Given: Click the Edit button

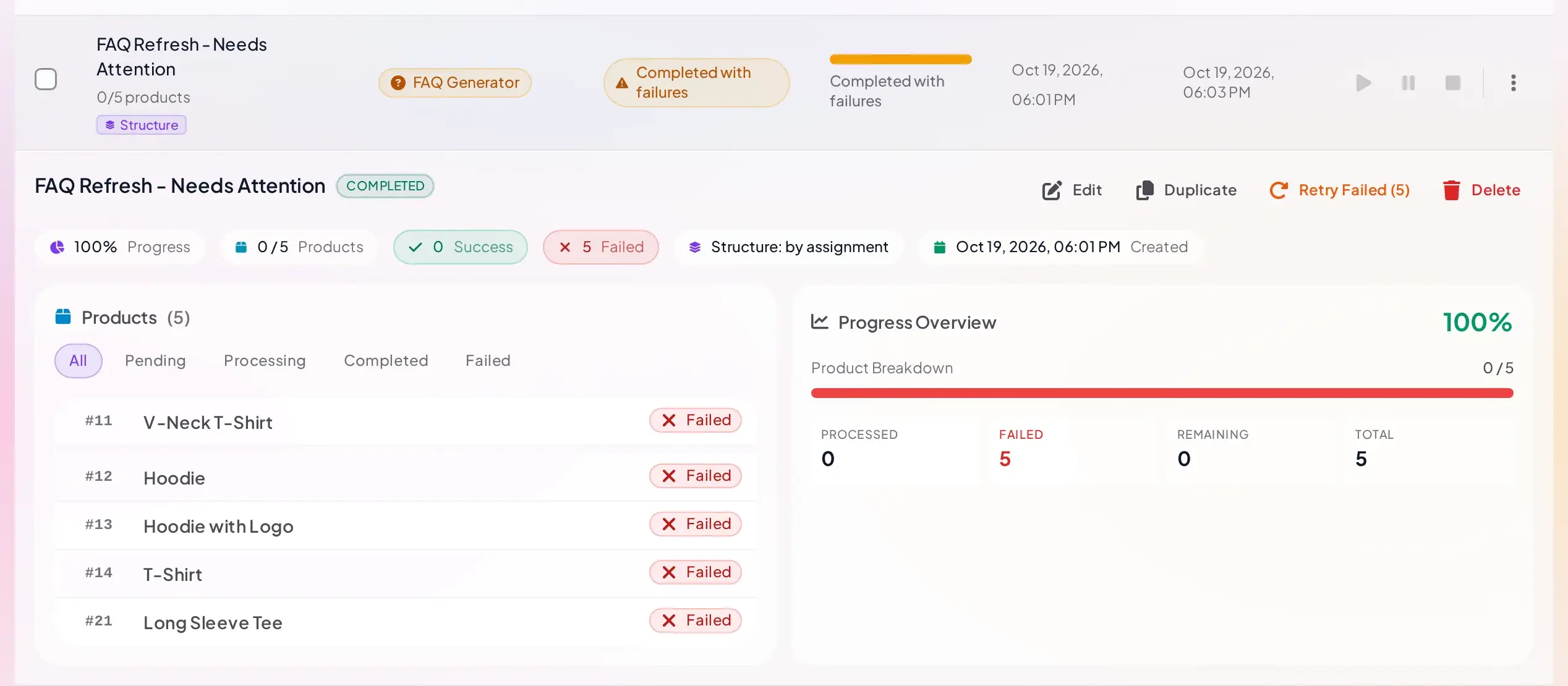Looking at the screenshot, I should click(x=1072, y=190).
